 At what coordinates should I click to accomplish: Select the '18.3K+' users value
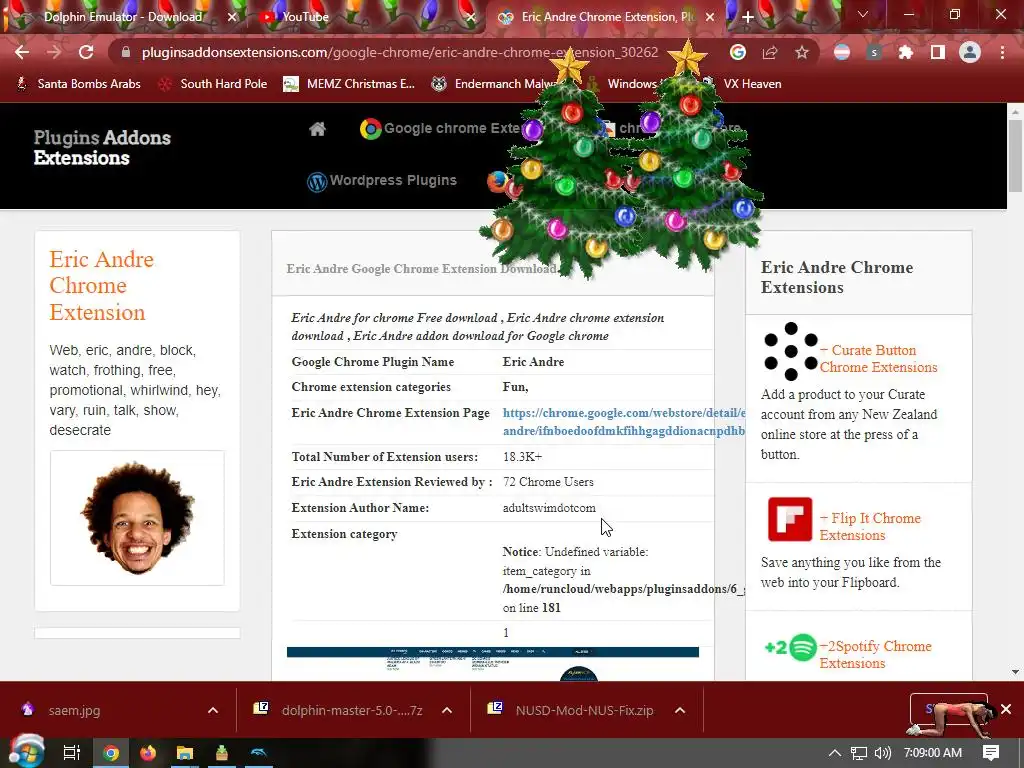(x=522, y=456)
